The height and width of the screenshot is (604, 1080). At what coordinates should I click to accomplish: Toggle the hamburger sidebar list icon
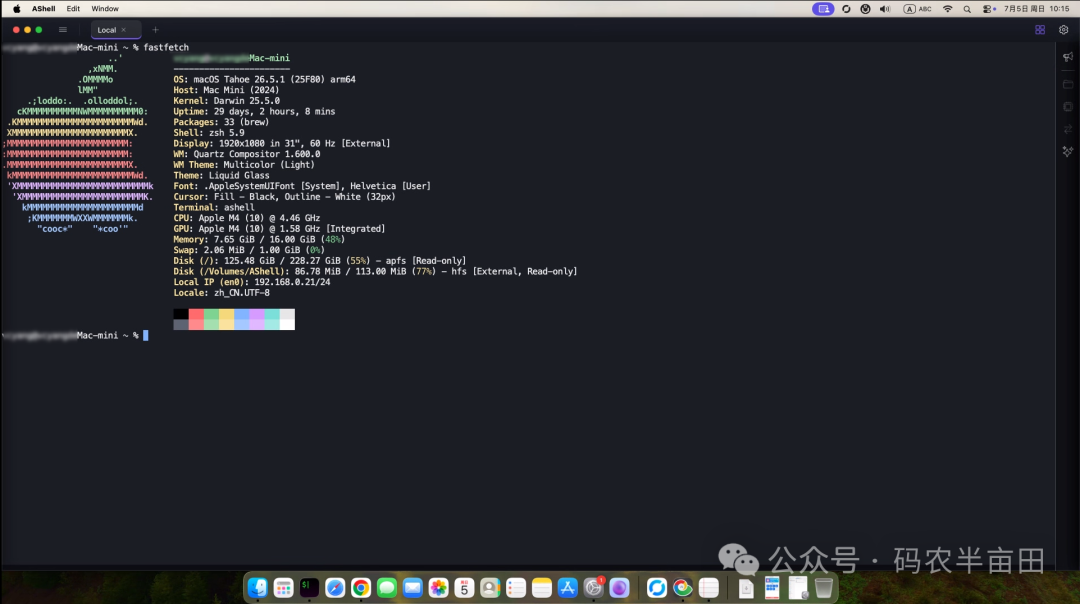pyautogui.click(x=63, y=30)
